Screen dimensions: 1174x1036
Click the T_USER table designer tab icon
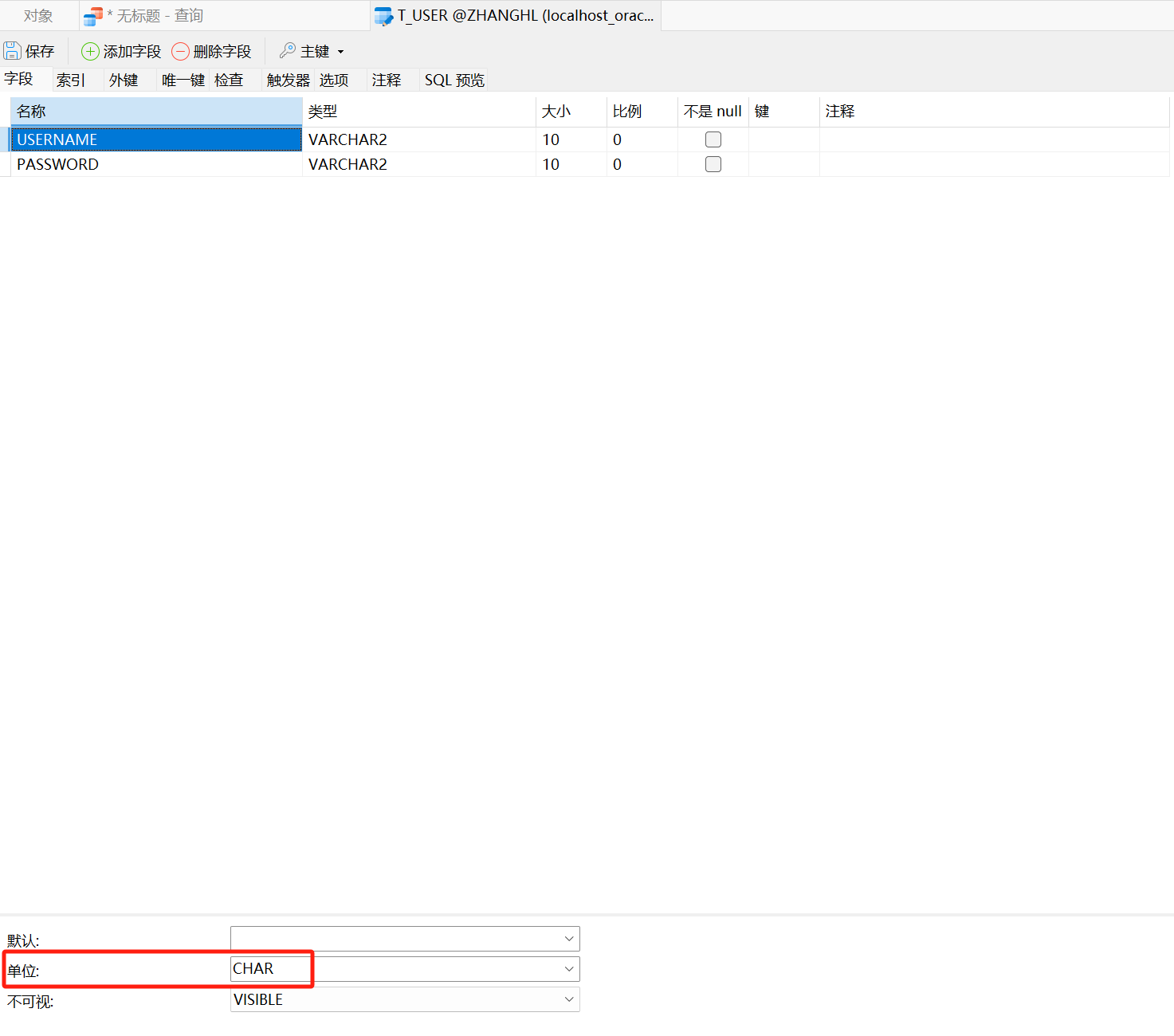tap(383, 16)
